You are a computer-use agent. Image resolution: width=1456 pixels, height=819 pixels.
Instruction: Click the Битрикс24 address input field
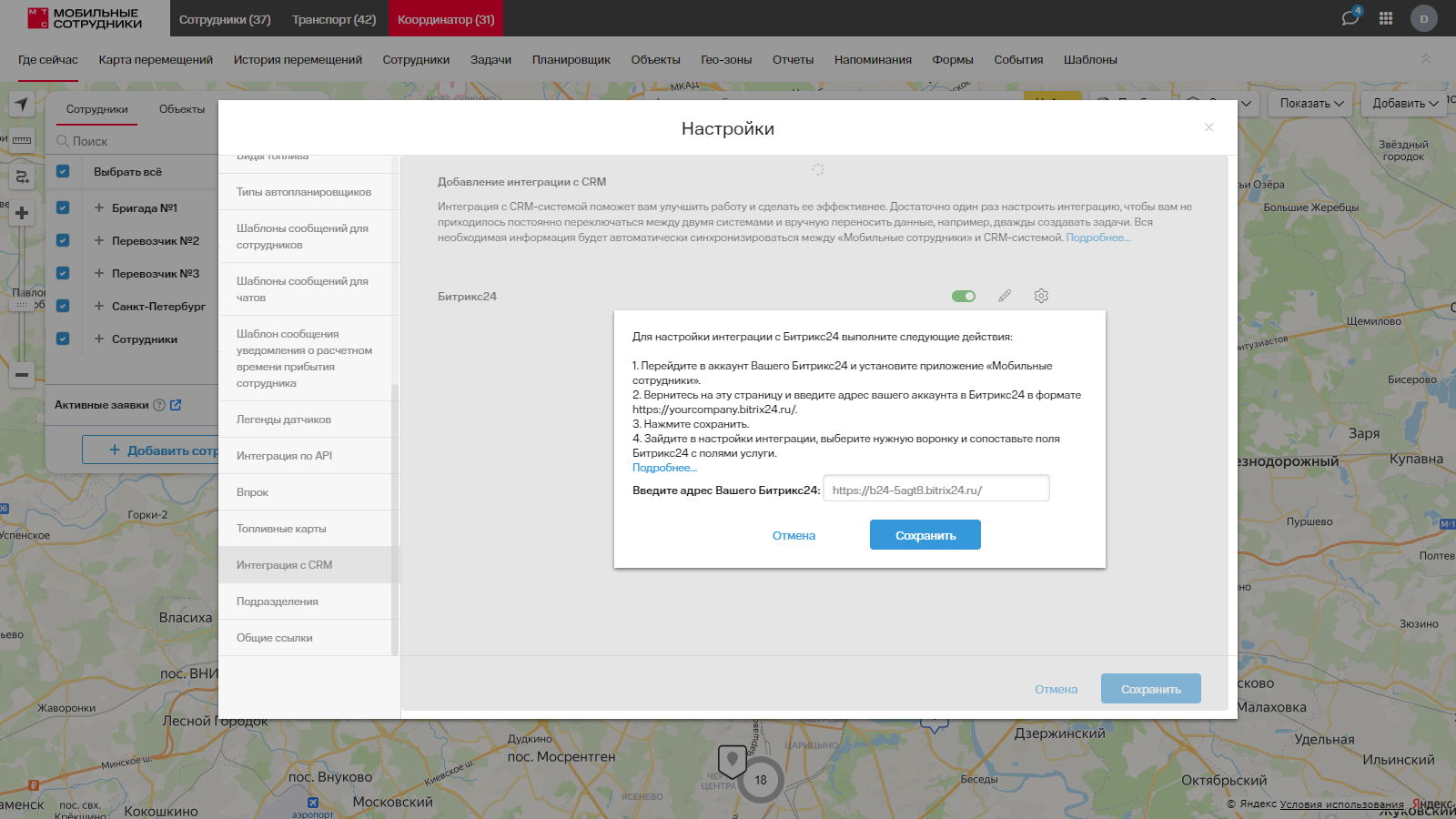click(935, 490)
